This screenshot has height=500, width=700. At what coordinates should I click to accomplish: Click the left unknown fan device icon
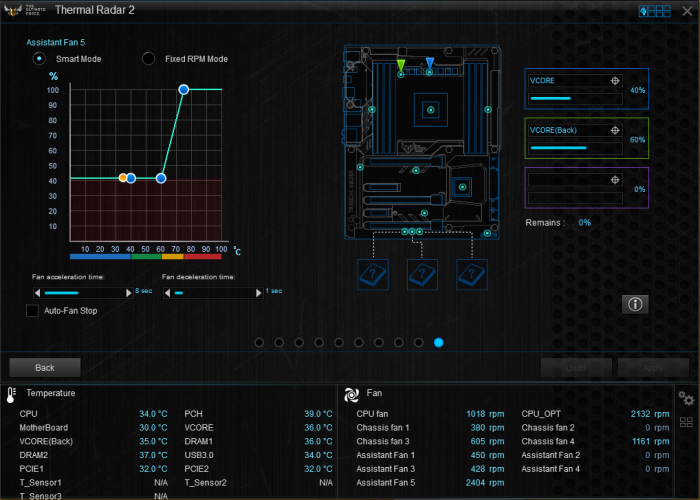coord(373,274)
